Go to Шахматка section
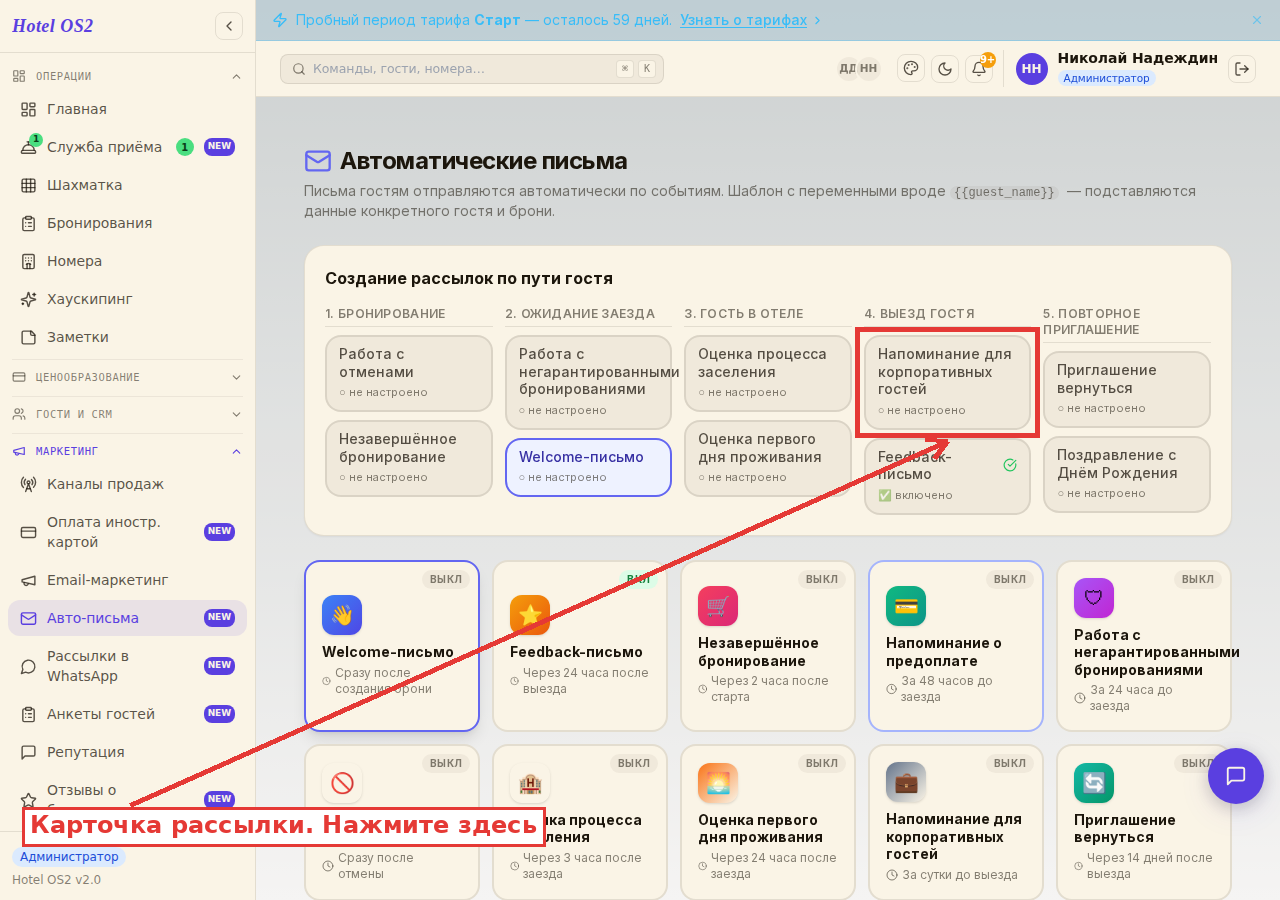The width and height of the screenshot is (1280, 900). tap(127, 185)
